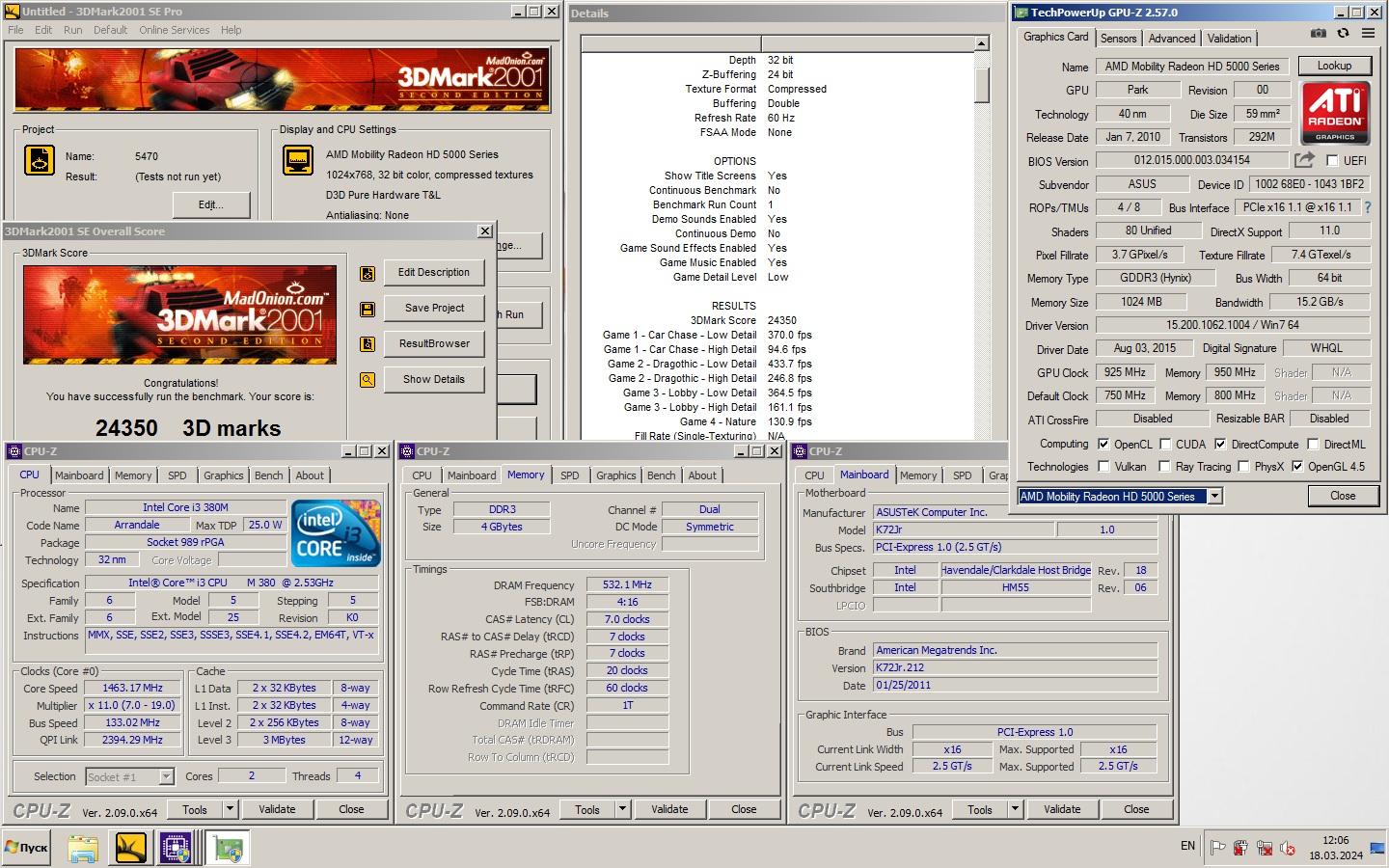Viewport: 1389px width, 868px height.
Task: Click the Edit Description button
Action: (x=434, y=273)
